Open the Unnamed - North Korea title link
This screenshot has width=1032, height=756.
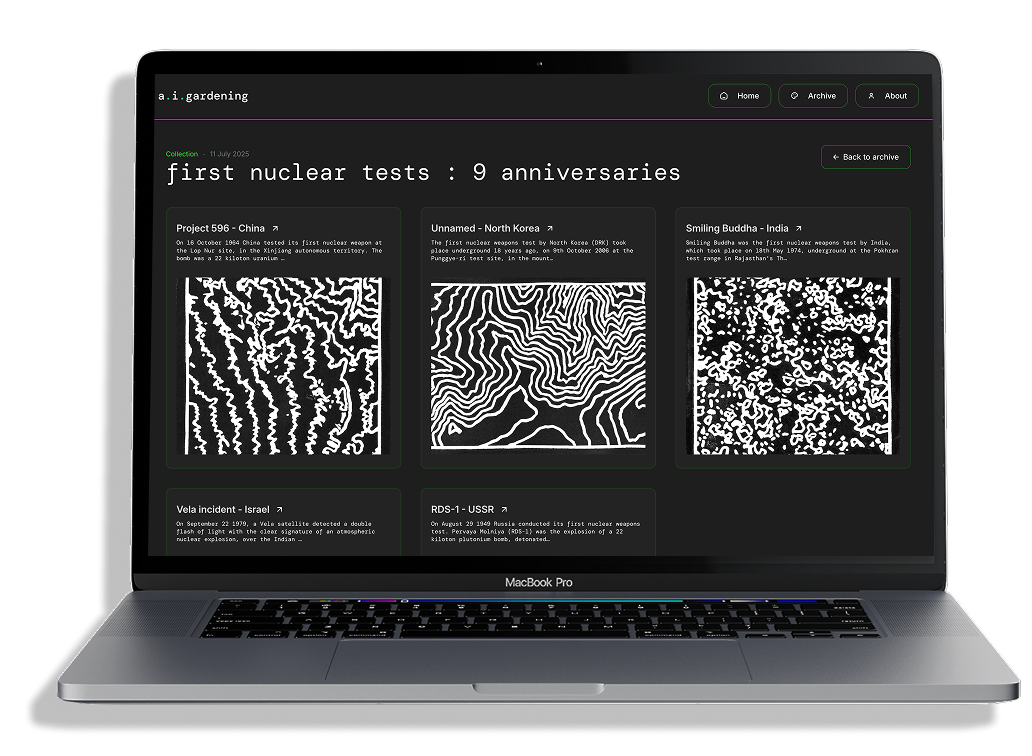(x=484, y=229)
